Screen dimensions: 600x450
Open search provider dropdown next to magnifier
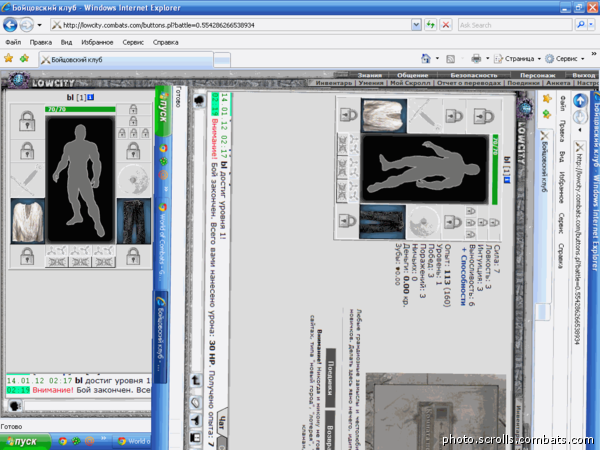591,25
